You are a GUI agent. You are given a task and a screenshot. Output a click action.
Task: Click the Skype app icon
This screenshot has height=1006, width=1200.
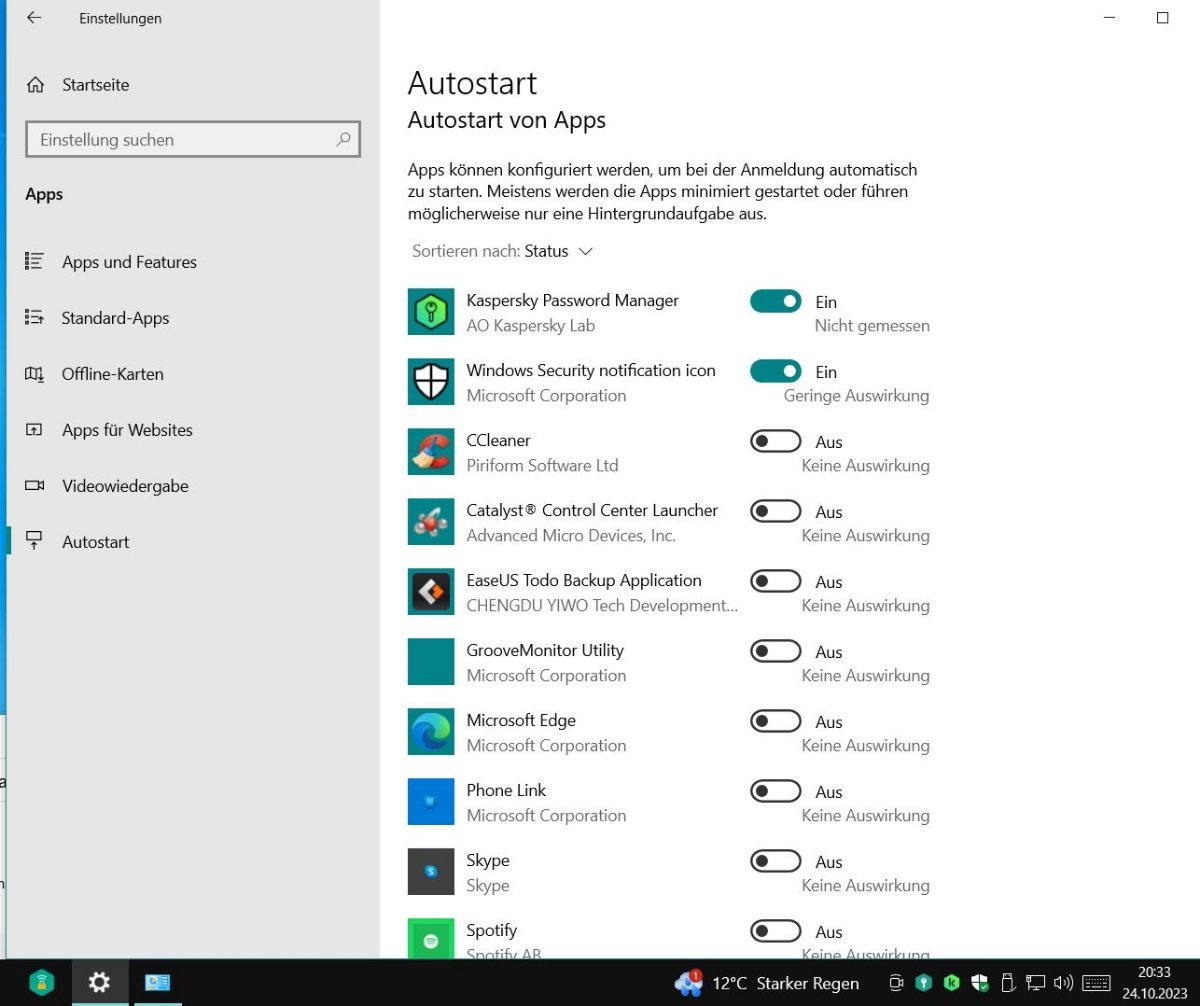(x=431, y=872)
